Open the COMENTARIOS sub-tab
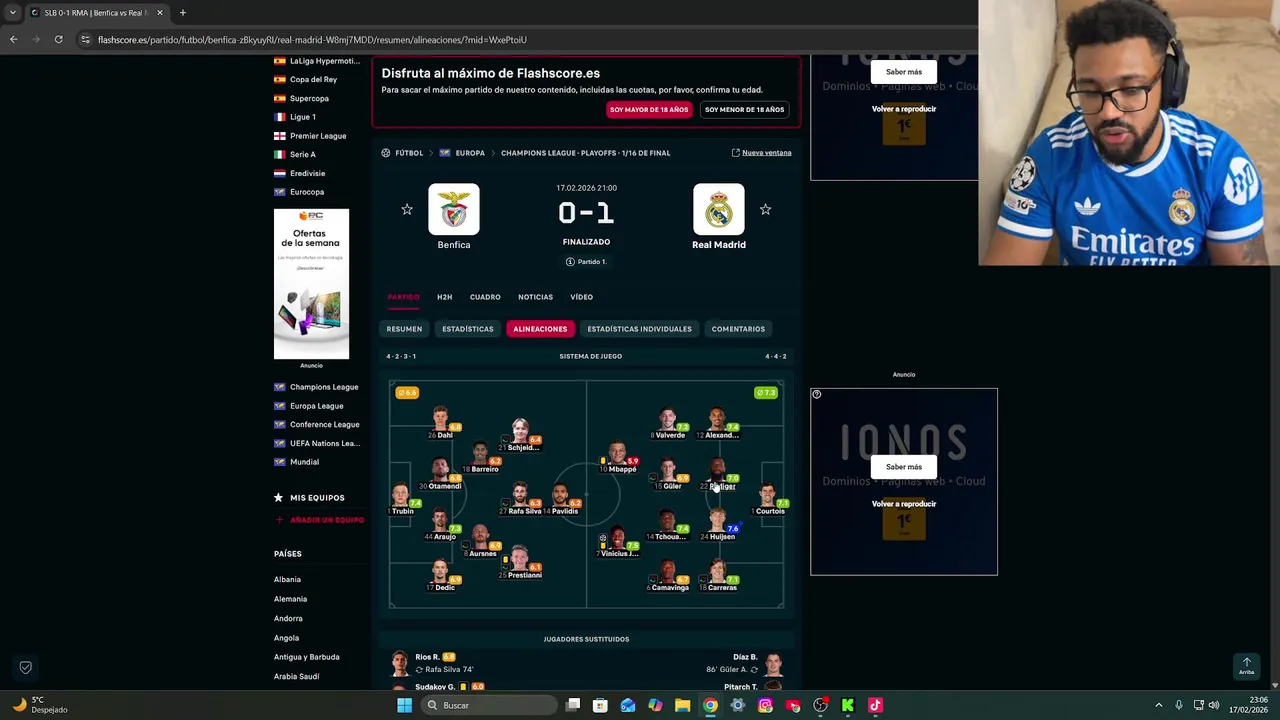Viewport: 1280px width, 720px height. pyautogui.click(x=738, y=329)
